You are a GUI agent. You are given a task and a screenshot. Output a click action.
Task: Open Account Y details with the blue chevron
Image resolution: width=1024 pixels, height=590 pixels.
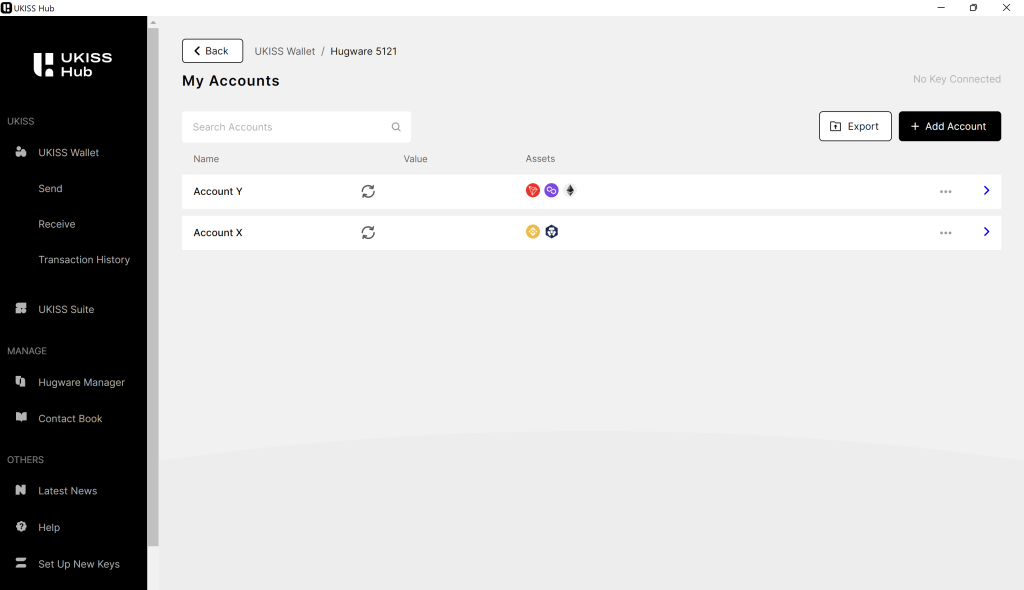986,190
